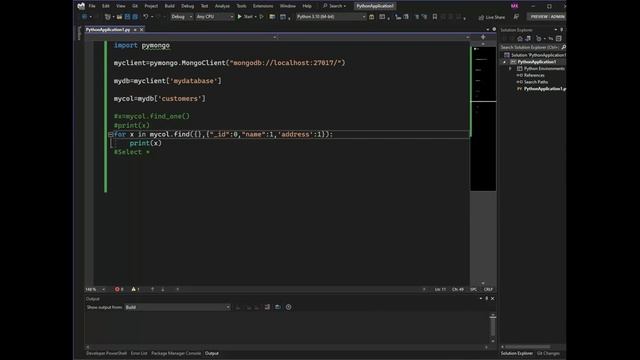Select the Search Paths tree item

click(x=536, y=82)
